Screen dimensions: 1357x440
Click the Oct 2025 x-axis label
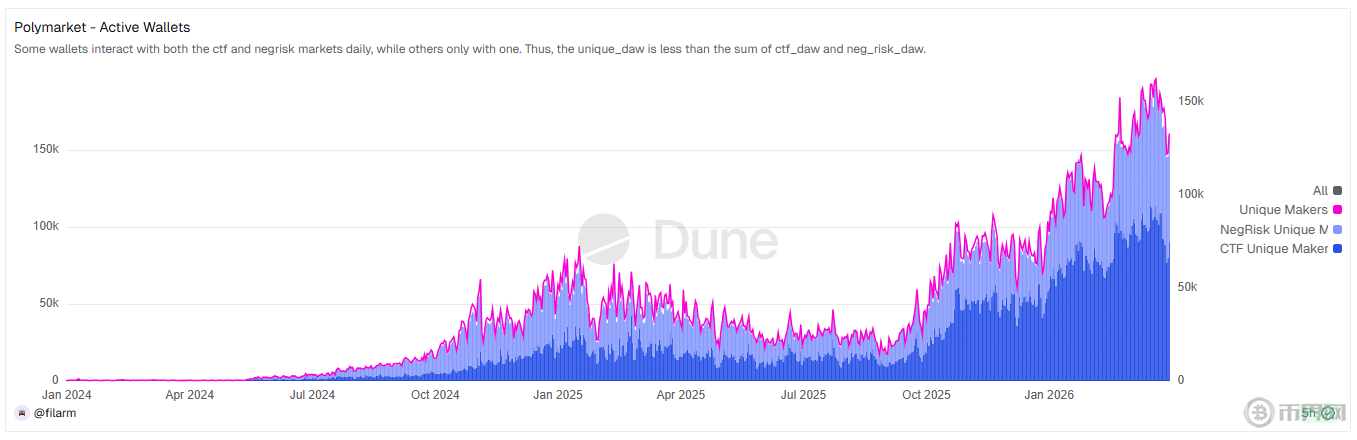(x=925, y=395)
